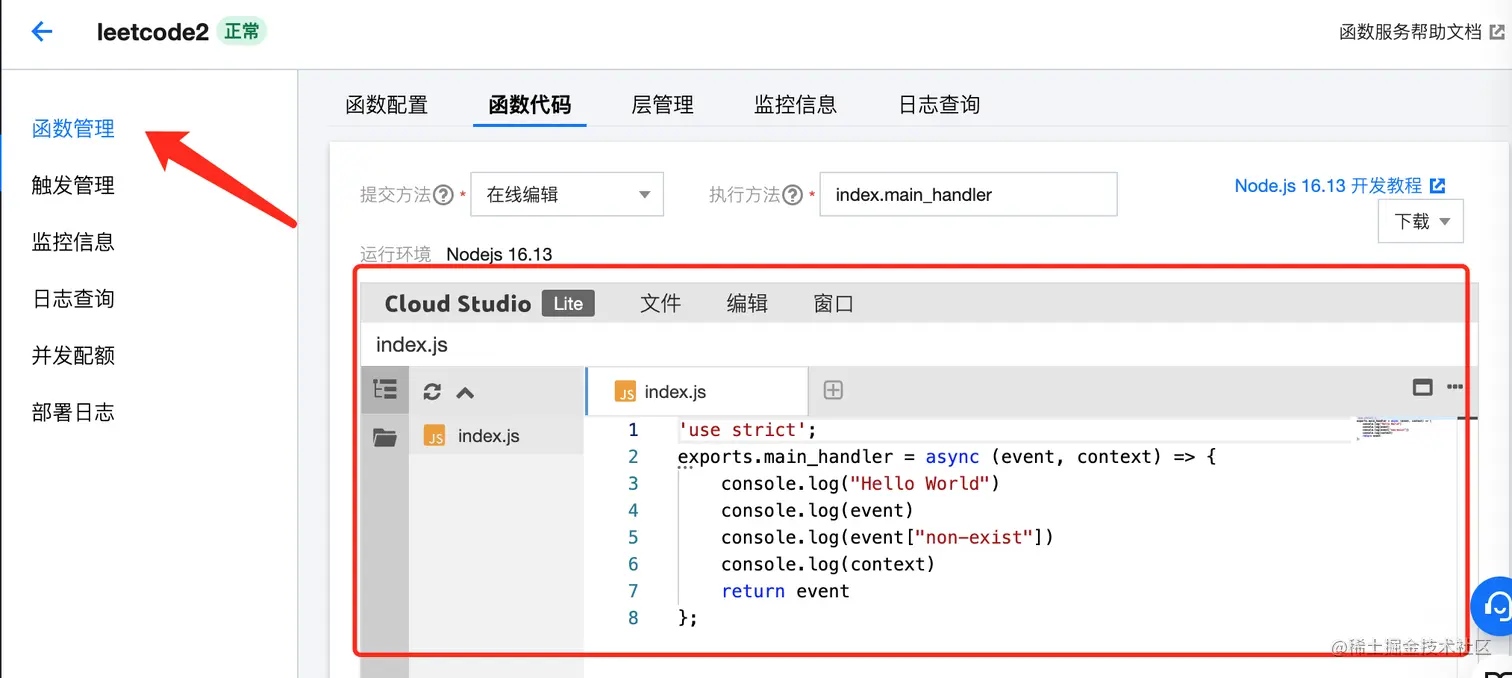Open the 层管理 tab
This screenshot has height=678, width=1512.
(x=663, y=105)
